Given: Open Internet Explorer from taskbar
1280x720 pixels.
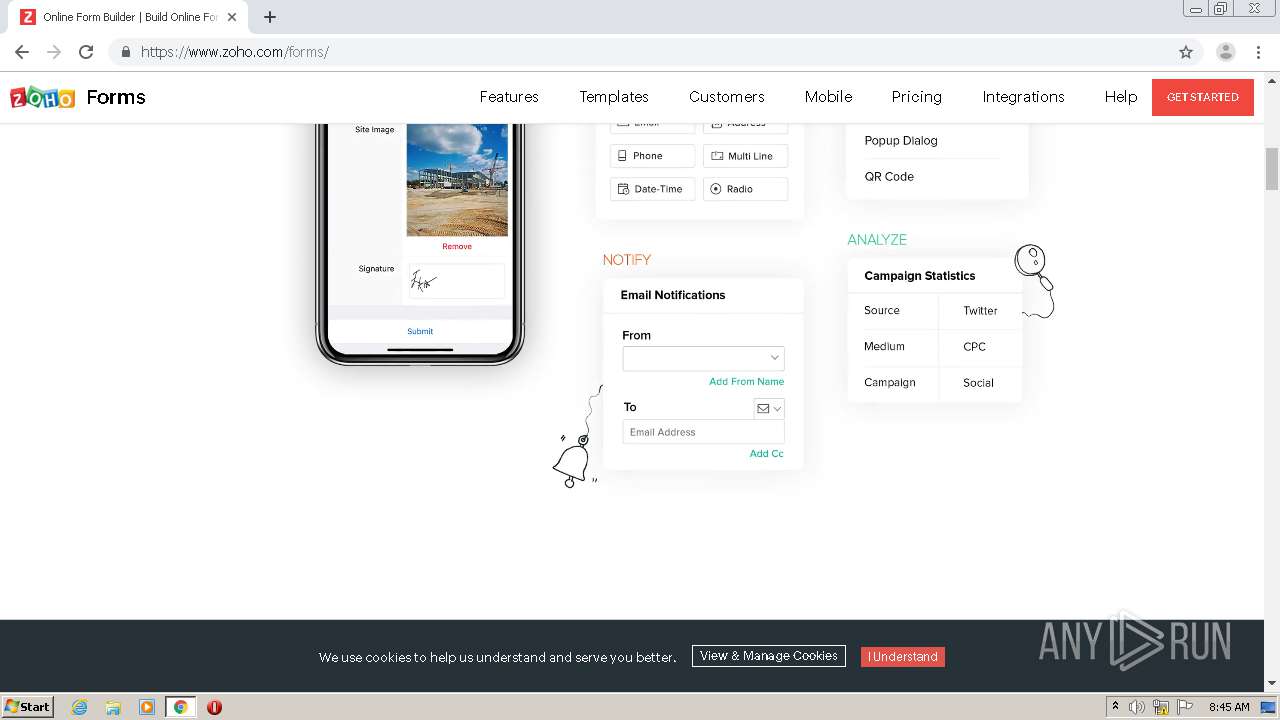Looking at the screenshot, I should (80, 707).
